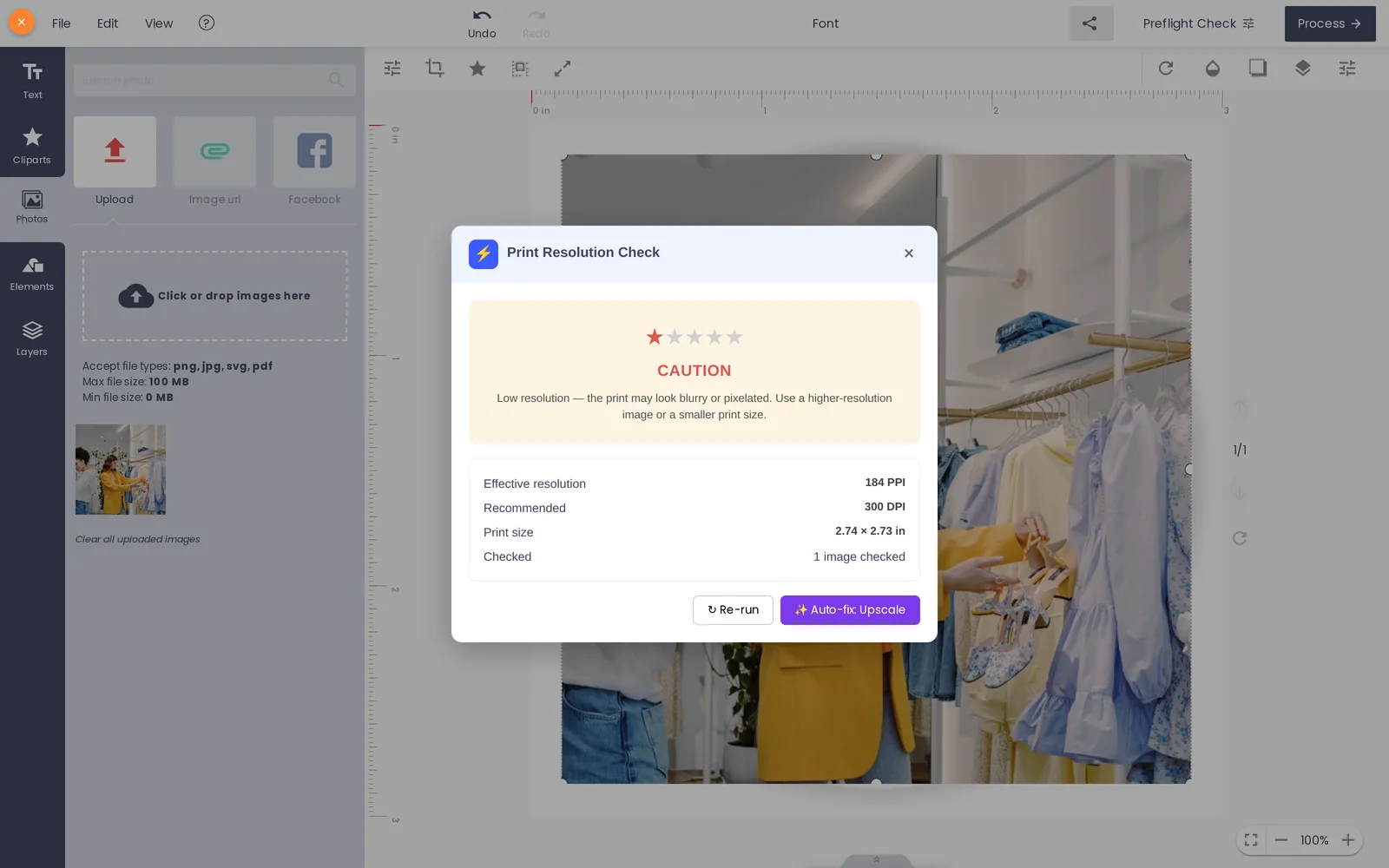Image resolution: width=1389 pixels, height=868 pixels.
Task: Click the drop images upload area
Action: [214, 296]
